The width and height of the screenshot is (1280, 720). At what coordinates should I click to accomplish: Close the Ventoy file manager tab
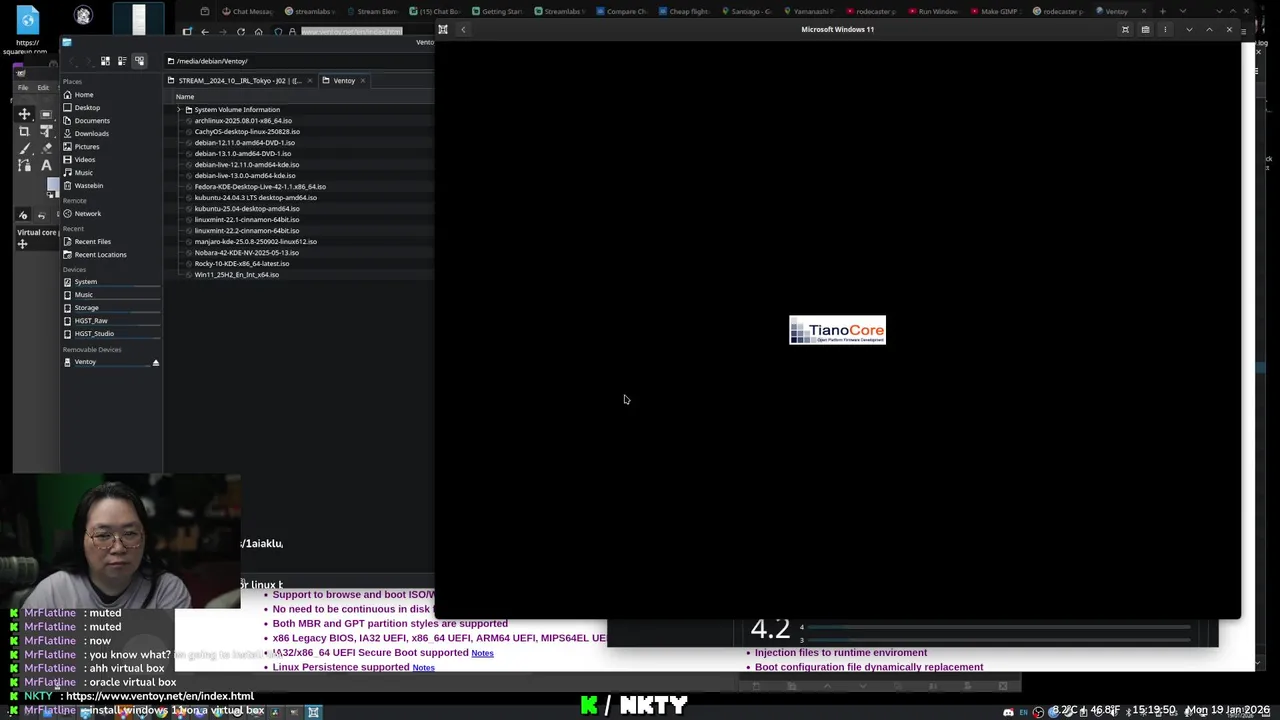363,81
